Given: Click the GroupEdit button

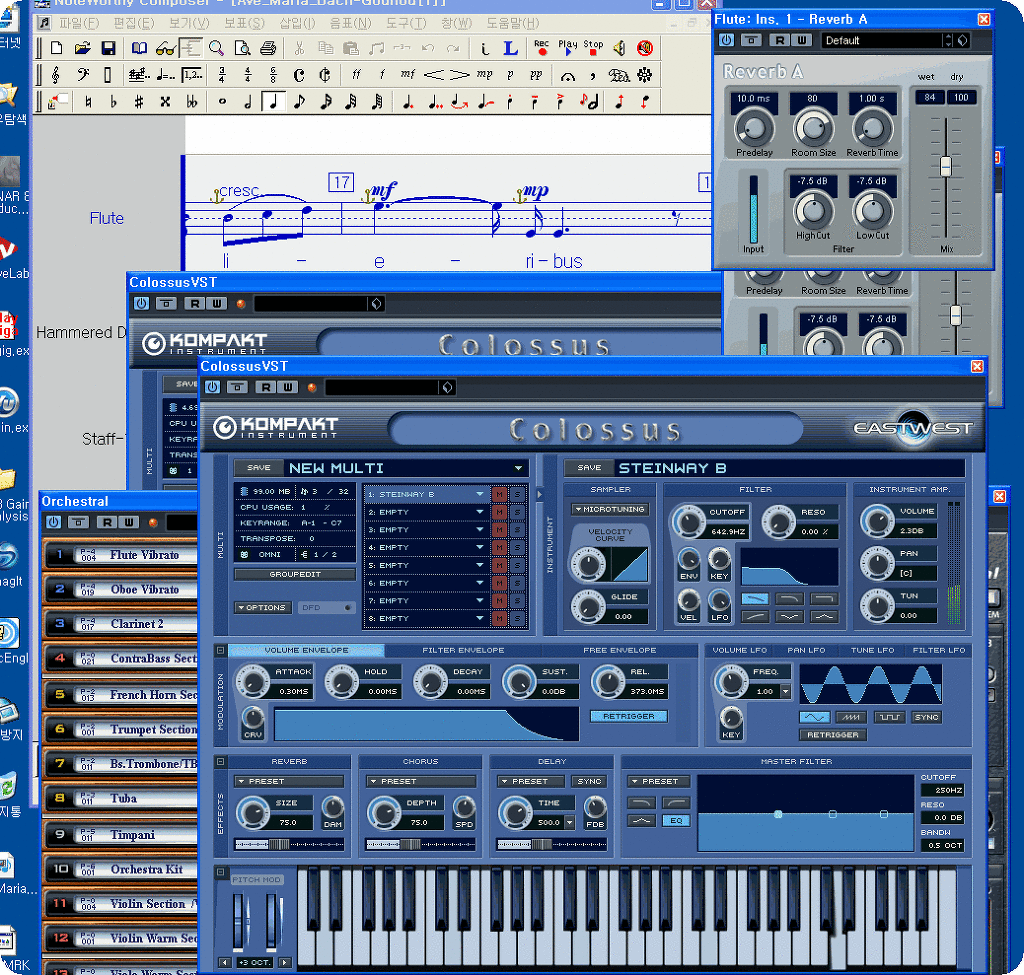Looking at the screenshot, I should pyautogui.click(x=294, y=575).
